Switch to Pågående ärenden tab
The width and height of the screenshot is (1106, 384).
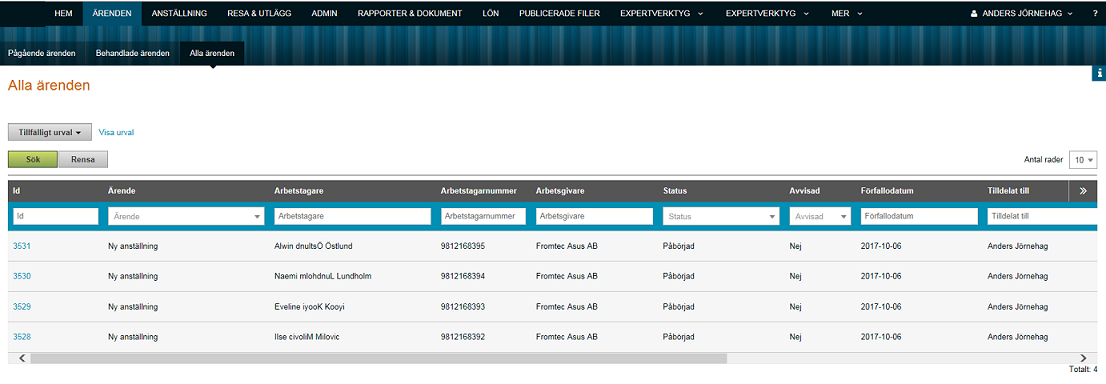pos(42,54)
